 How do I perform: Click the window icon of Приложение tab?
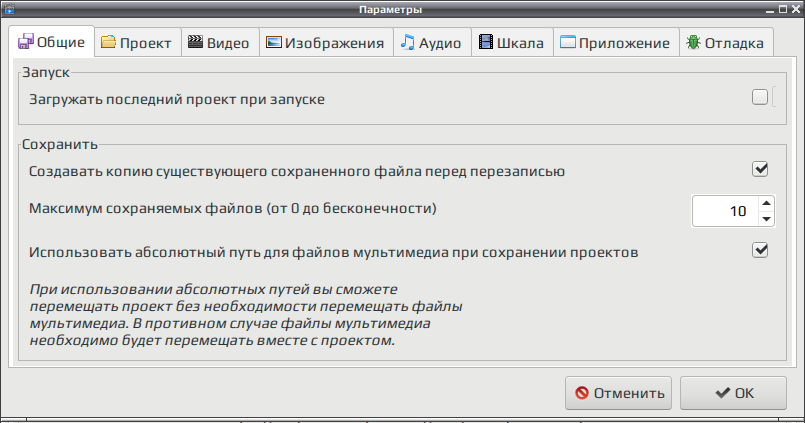coord(568,42)
